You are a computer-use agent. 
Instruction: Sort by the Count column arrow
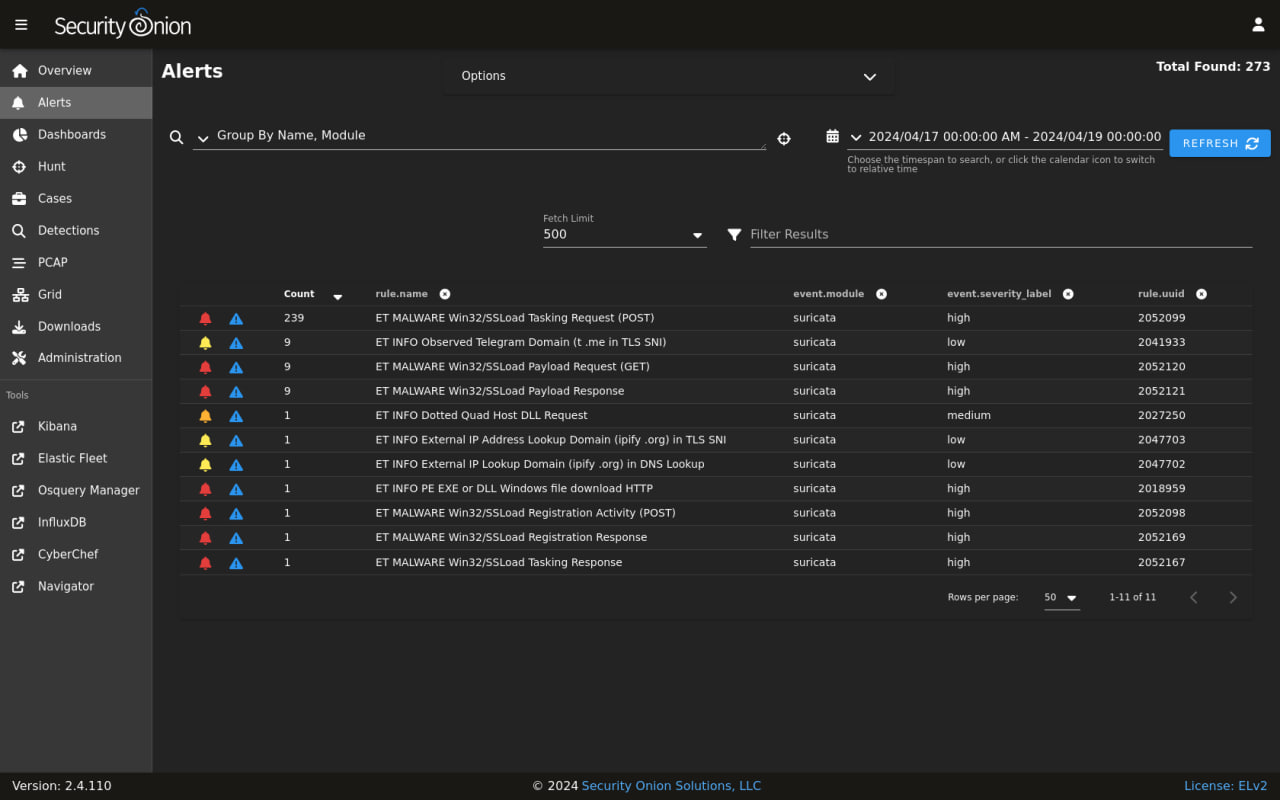point(338,296)
